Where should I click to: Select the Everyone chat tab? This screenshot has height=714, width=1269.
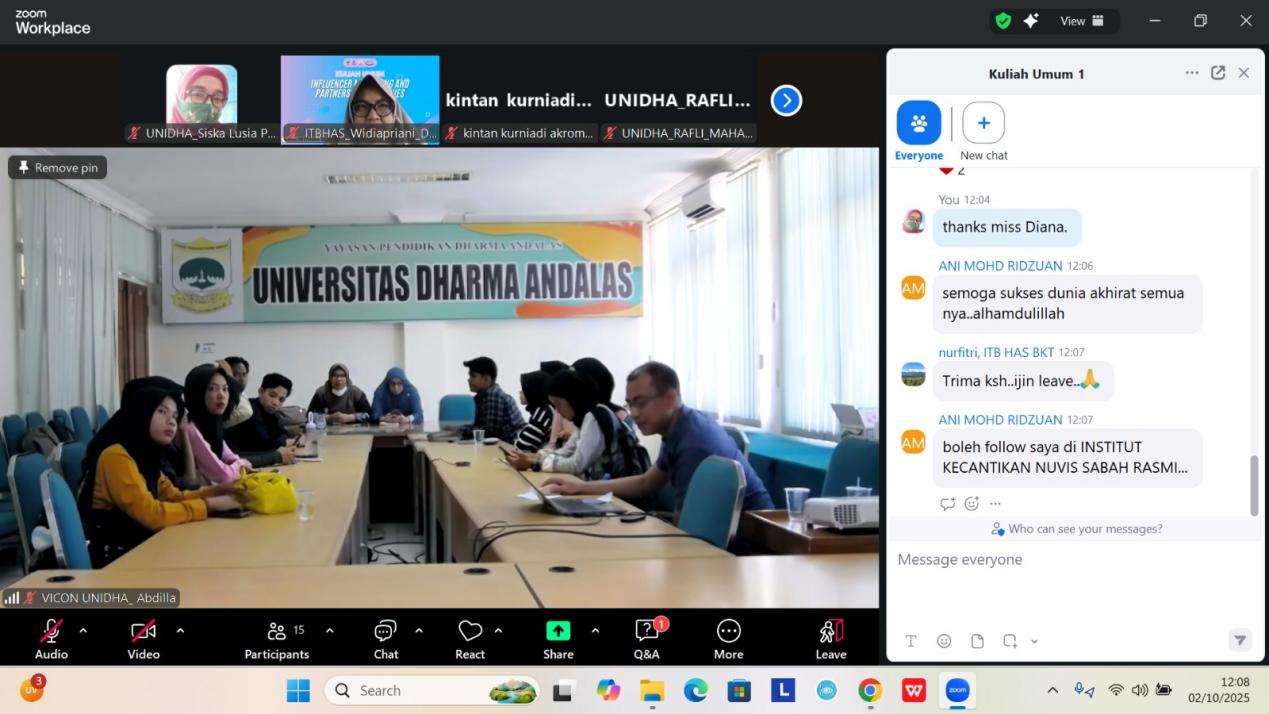pyautogui.click(x=918, y=123)
